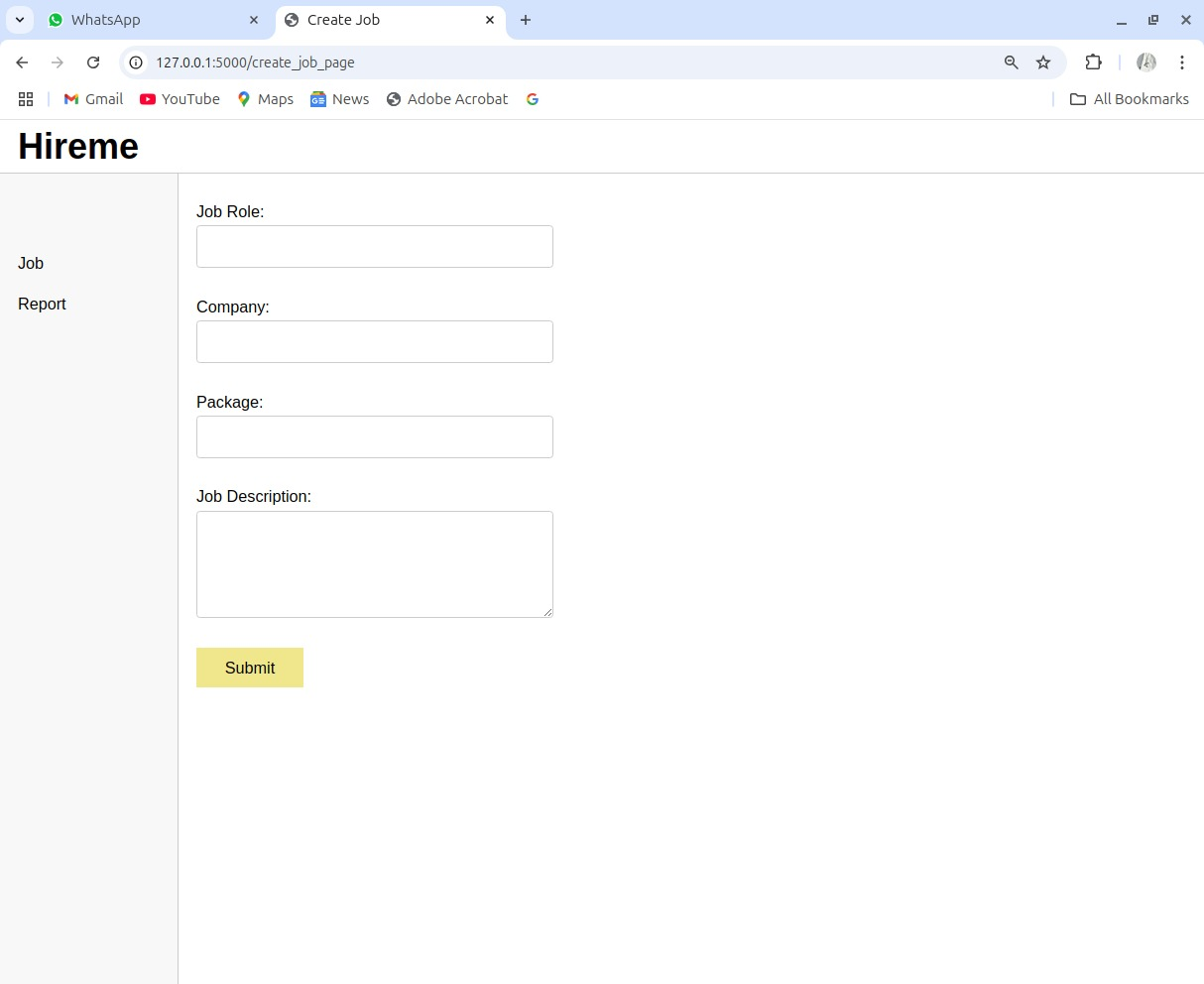Open the zoom magnifier icon in address bar
1204x984 pixels.
pyautogui.click(x=1011, y=62)
